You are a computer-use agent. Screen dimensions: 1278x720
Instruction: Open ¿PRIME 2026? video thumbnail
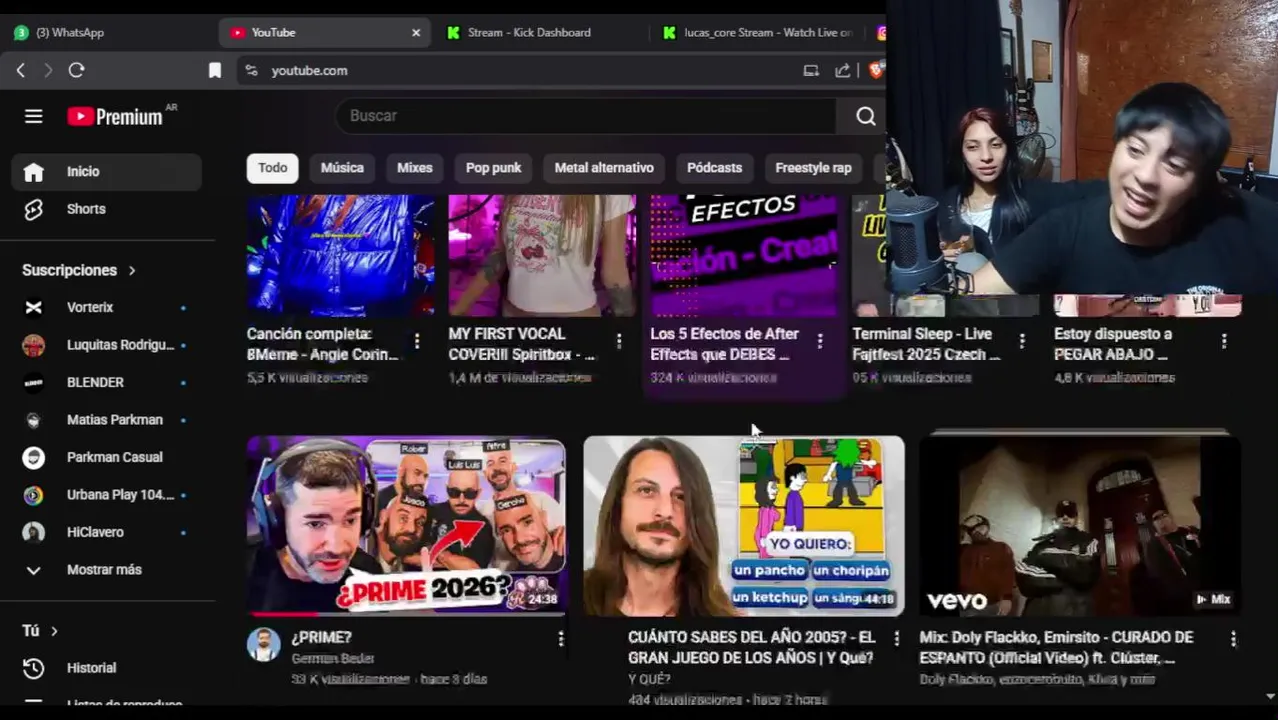coord(406,526)
